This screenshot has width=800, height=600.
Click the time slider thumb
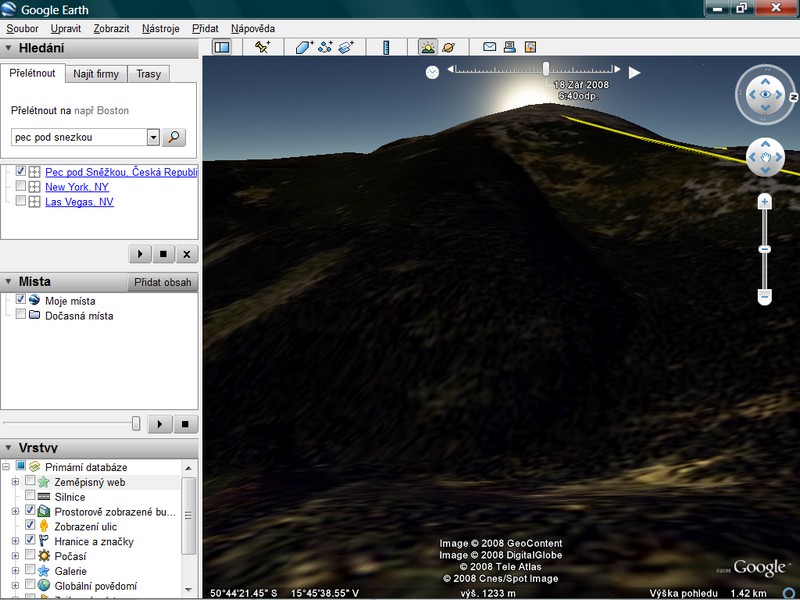click(546, 69)
